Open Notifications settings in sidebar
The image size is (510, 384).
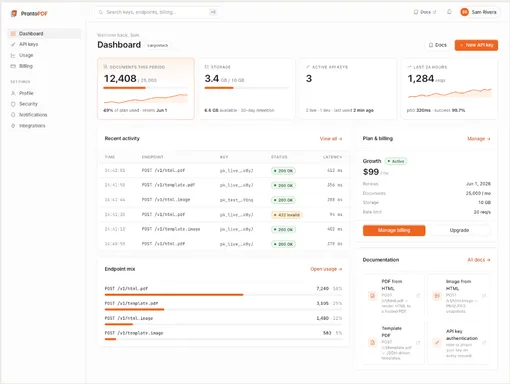click(x=44, y=115)
